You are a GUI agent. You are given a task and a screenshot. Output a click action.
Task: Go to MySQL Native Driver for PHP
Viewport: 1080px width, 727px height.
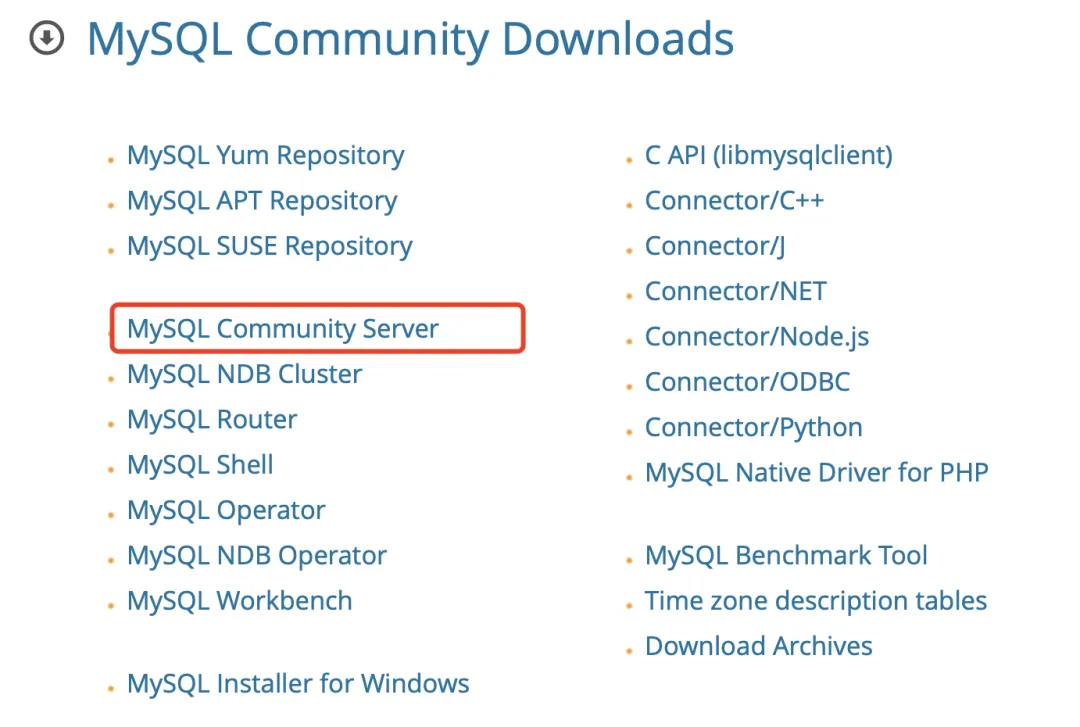tap(817, 473)
